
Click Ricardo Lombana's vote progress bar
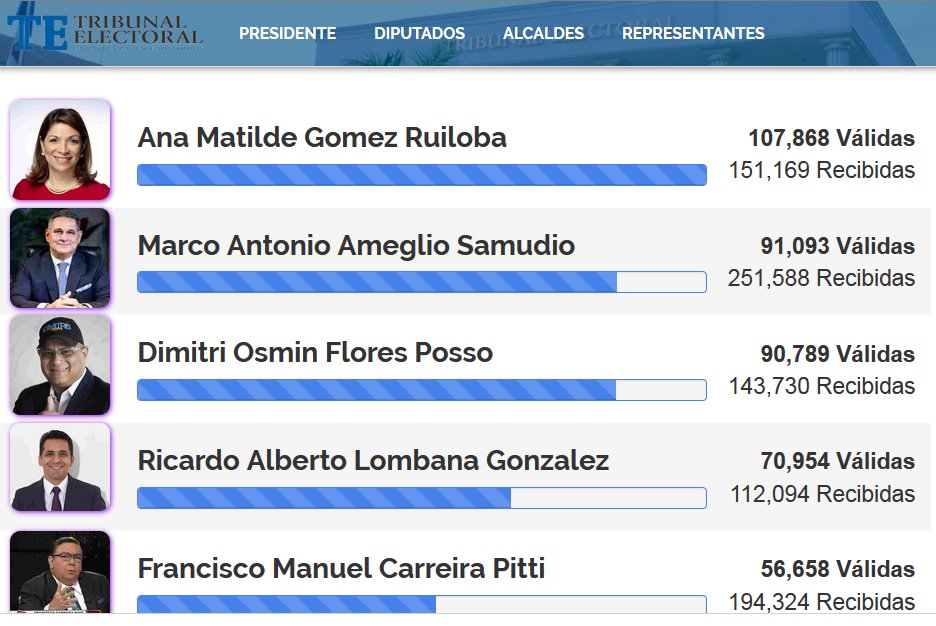(422, 498)
